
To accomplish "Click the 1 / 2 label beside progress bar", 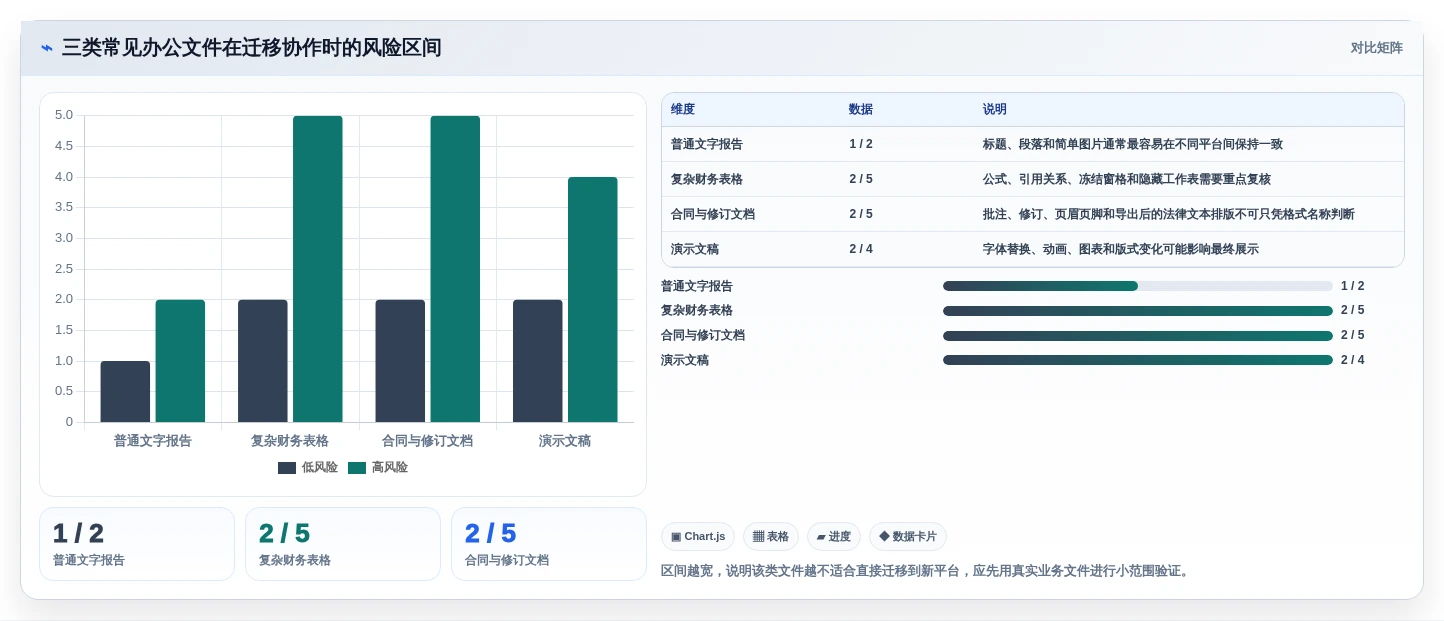I will pyautogui.click(x=1353, y=286).
